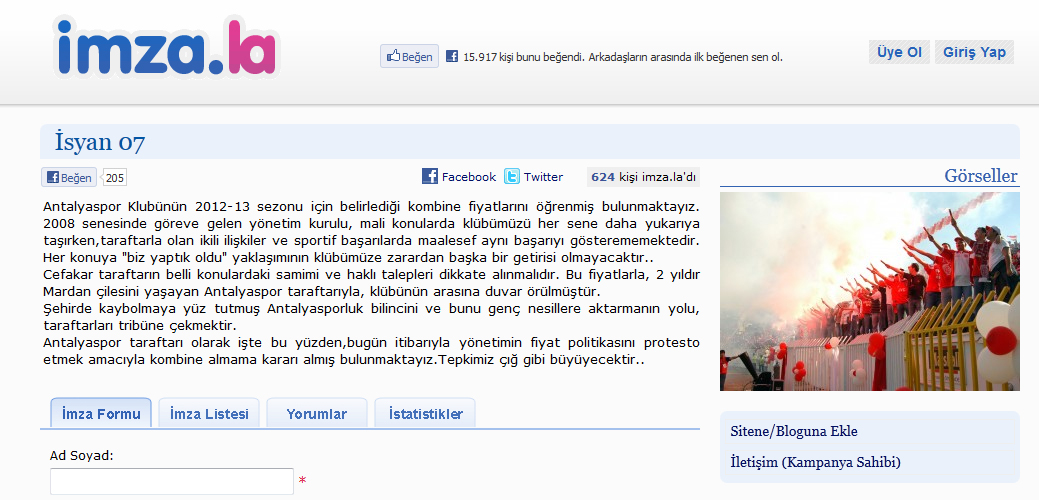The image size is (1039, 500).
Task: Open the Giriş Yap login button
Action: pos(974,52)
